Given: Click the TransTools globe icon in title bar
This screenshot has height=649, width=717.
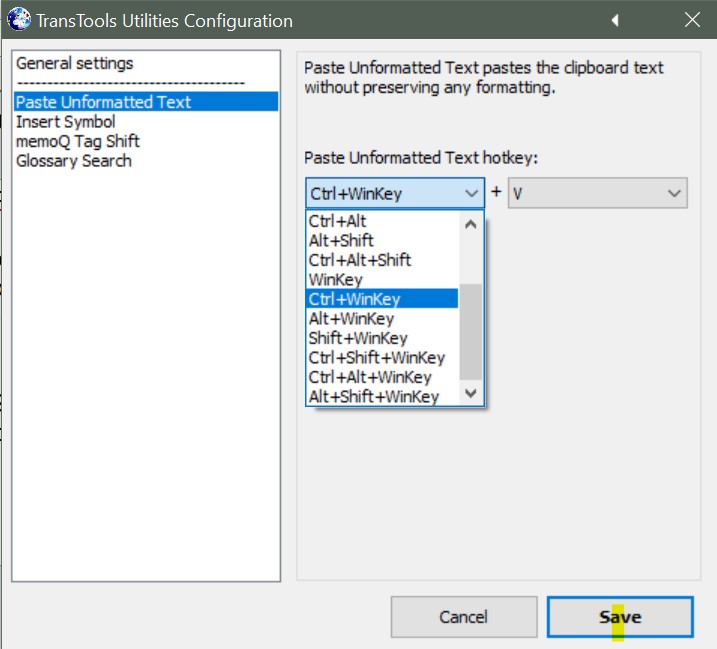Looking at the screenshot, I should coord(18,20).
